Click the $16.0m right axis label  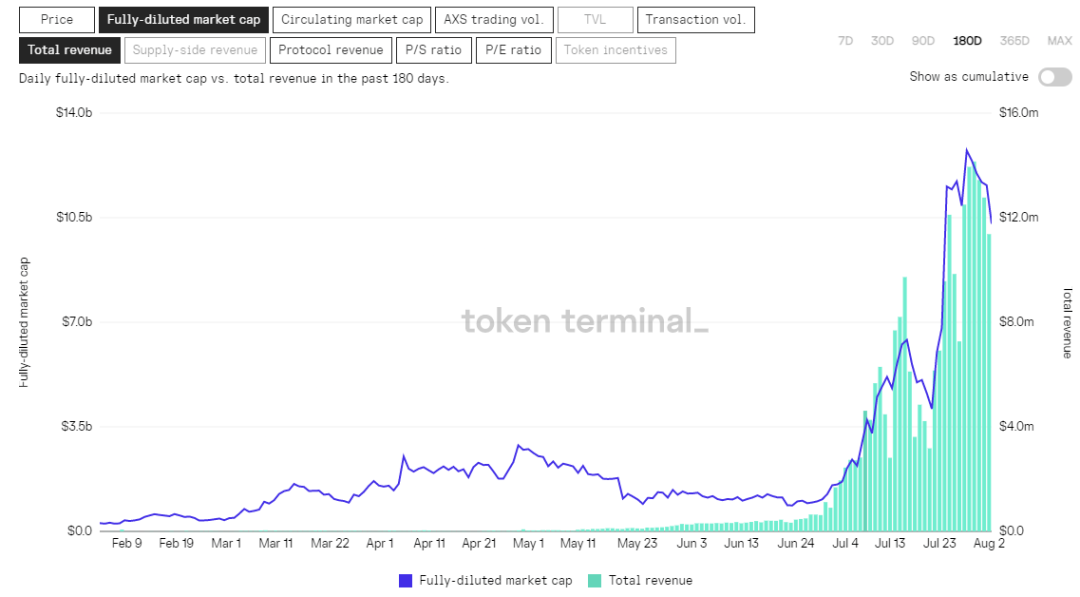(1019, 113)
